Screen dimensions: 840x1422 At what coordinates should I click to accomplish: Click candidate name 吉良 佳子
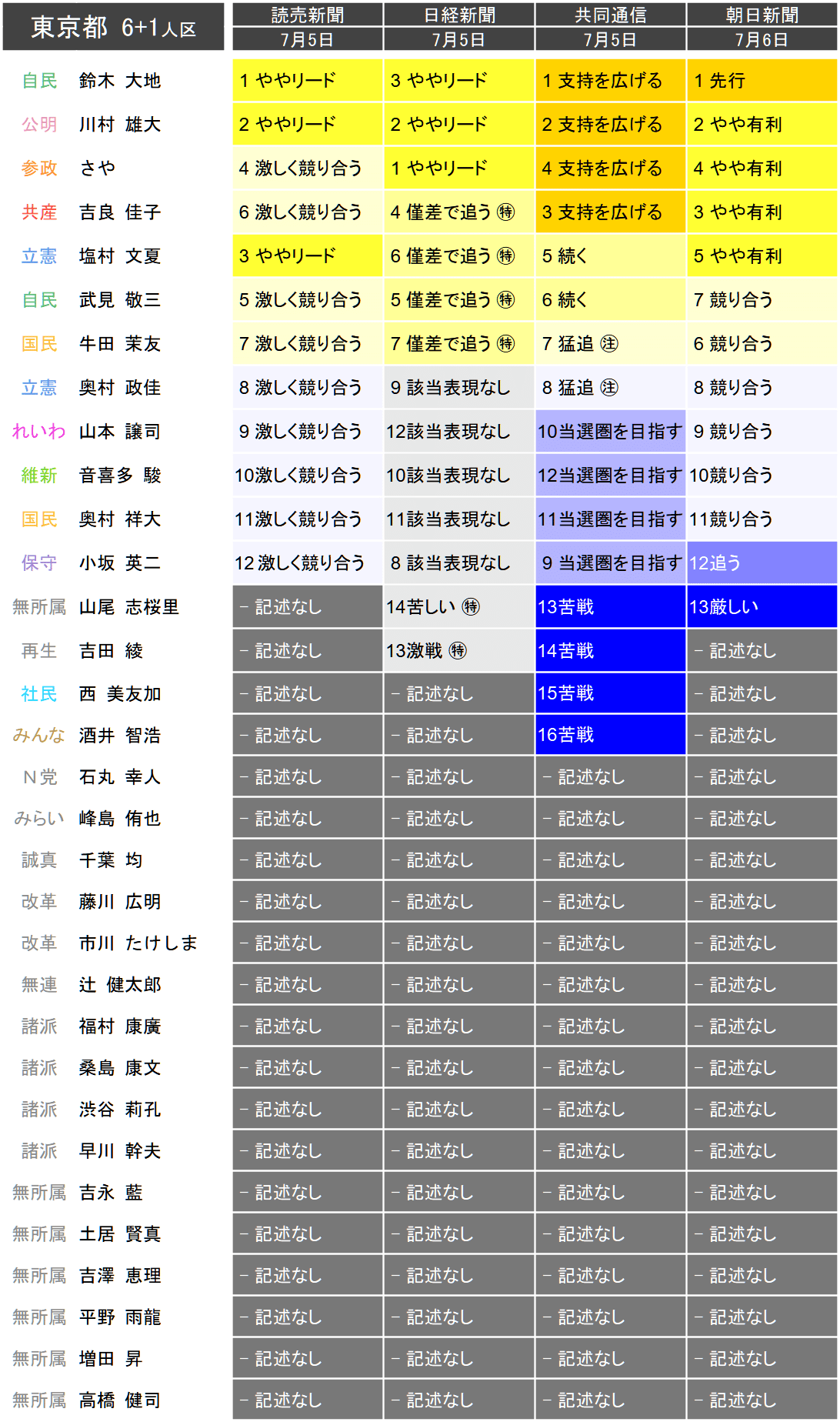click(120, 212)
